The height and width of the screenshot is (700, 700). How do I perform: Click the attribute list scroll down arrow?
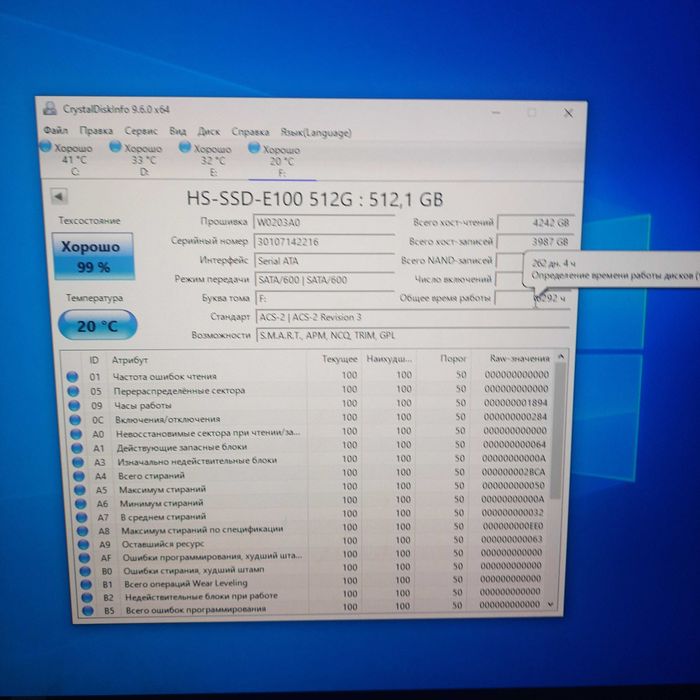(x=550, y=604)
